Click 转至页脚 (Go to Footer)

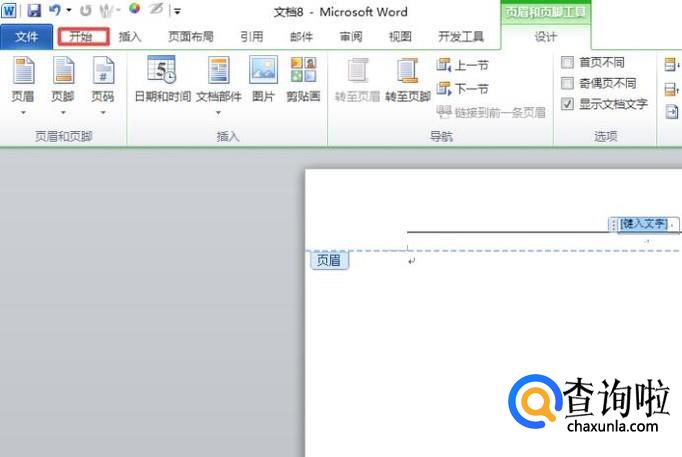coord(408,79)
